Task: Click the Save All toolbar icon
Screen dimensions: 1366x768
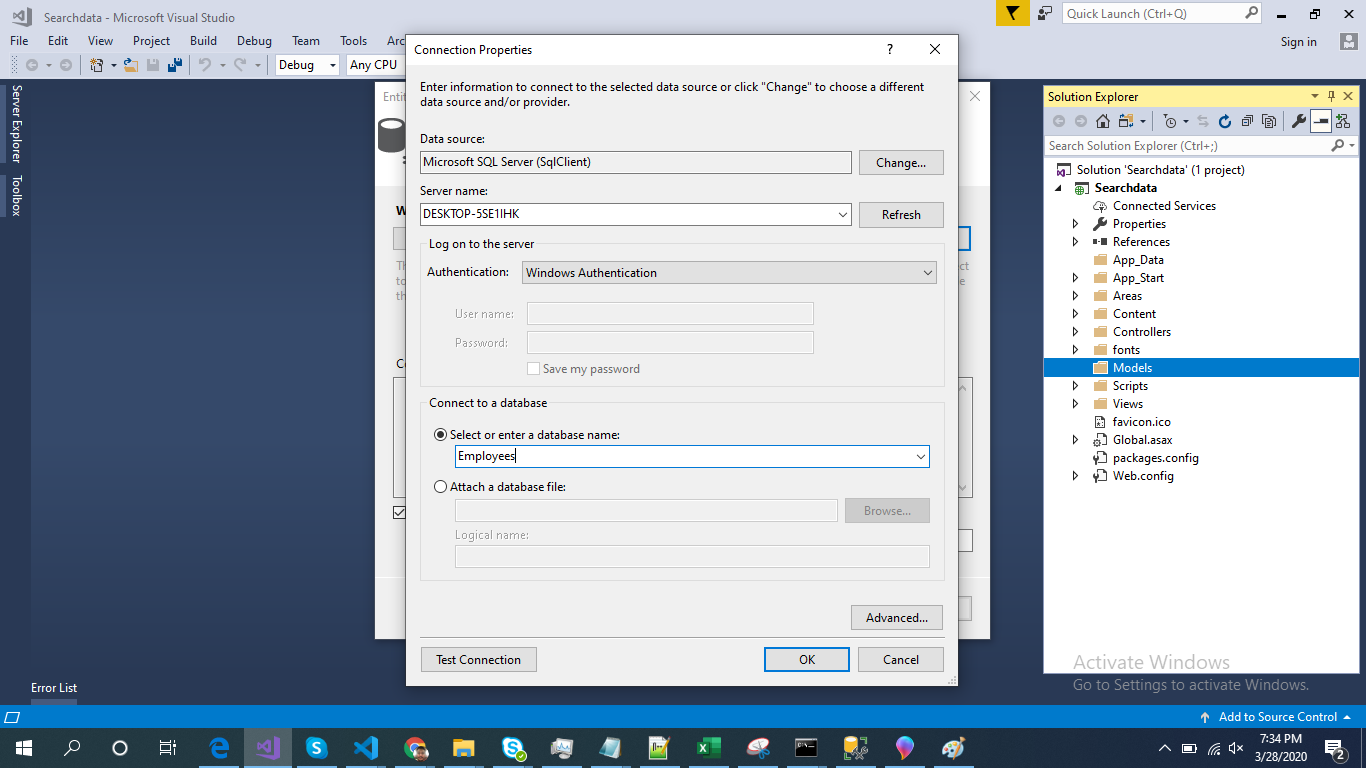Action: (175, 65)
